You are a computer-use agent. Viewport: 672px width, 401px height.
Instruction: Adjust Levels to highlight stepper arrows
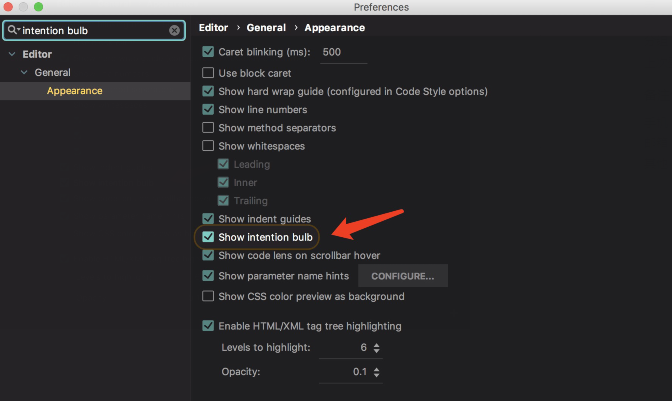tap(376, 348)
